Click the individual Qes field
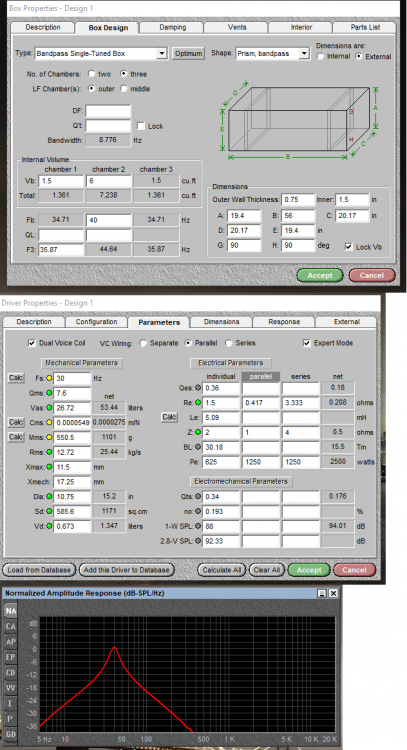Viewport: 407px width, 750px height. 221,388
